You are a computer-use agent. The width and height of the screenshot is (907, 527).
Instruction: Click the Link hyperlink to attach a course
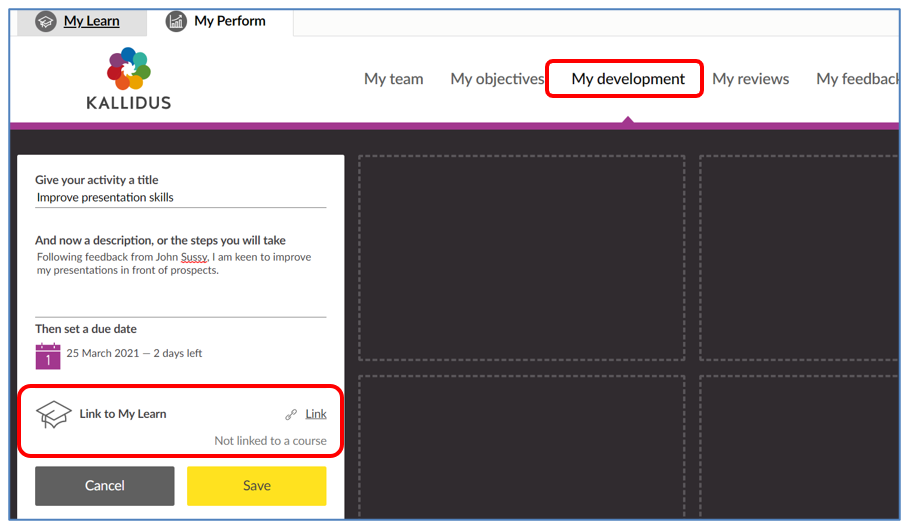click(x=316, y=414)
